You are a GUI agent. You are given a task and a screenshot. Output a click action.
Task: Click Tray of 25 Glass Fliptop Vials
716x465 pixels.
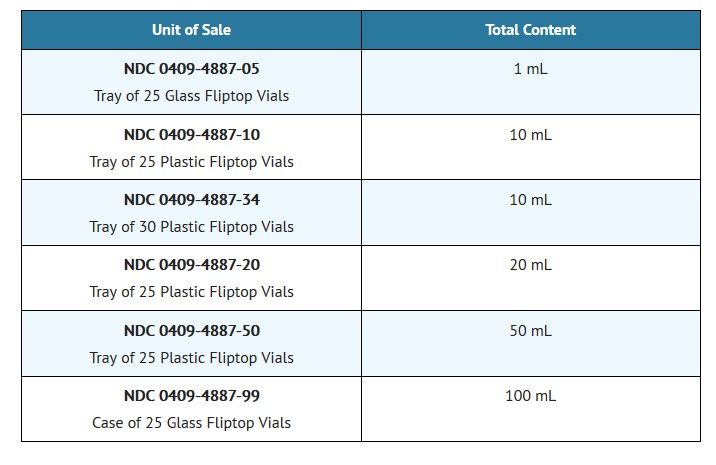(191, 96)
